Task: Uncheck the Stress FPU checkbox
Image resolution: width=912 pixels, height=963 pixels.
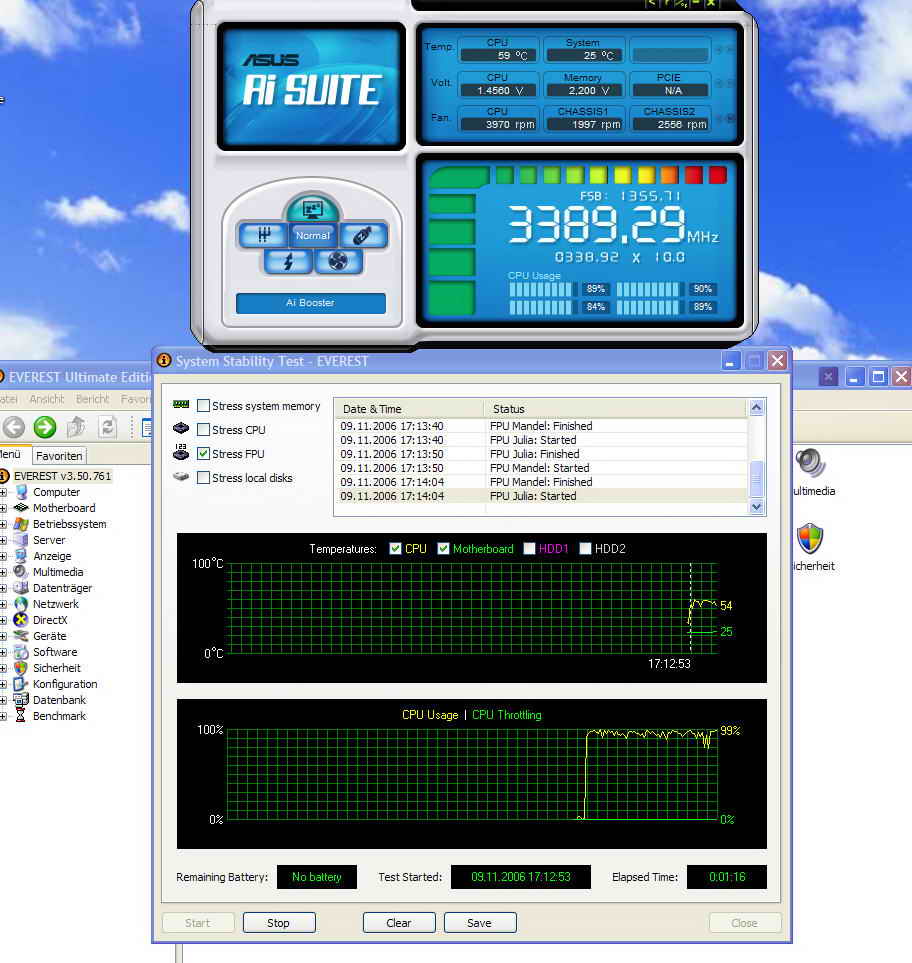Action: 203,454
